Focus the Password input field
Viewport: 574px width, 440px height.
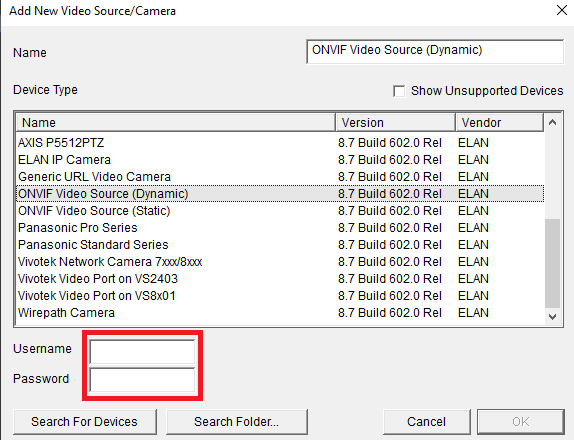(x=142, y=380)
